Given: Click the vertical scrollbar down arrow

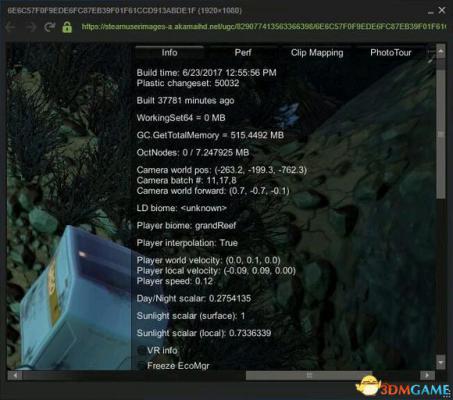Looking at the screenshot, I should pyautogui.click(x=441, y=362).
